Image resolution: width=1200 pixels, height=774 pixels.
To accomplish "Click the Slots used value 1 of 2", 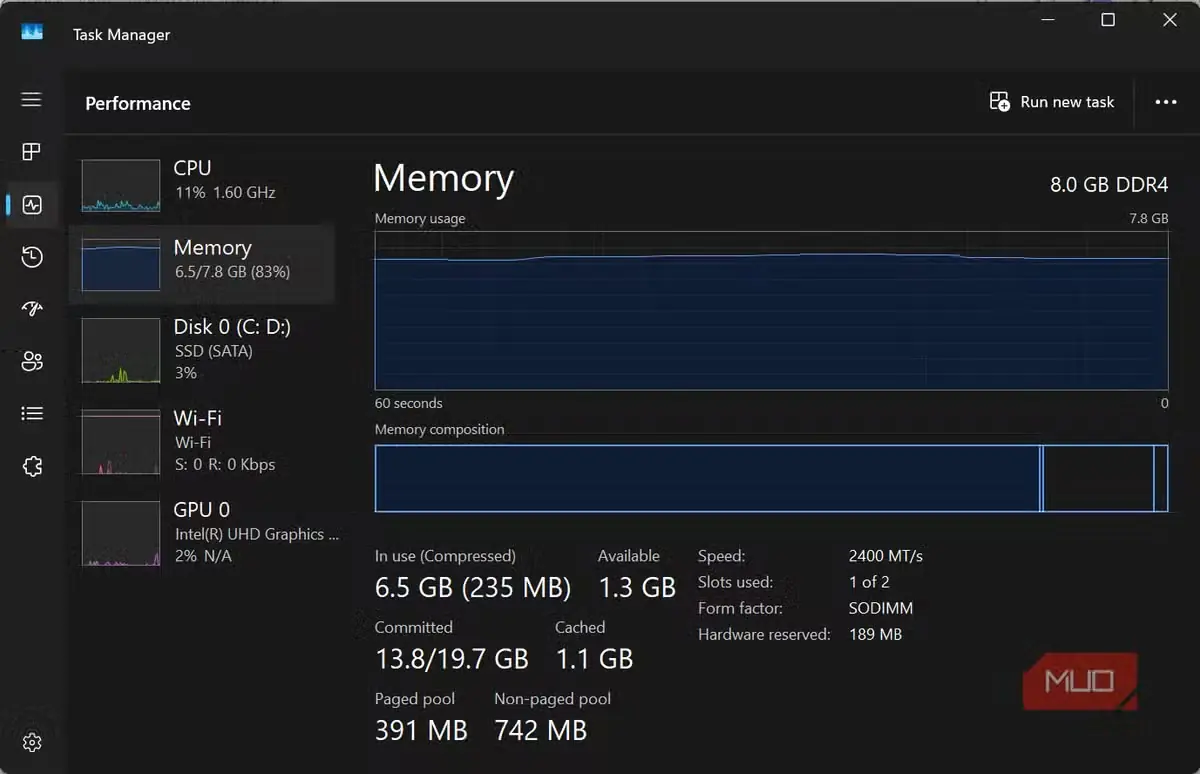I will coord(869,582).
